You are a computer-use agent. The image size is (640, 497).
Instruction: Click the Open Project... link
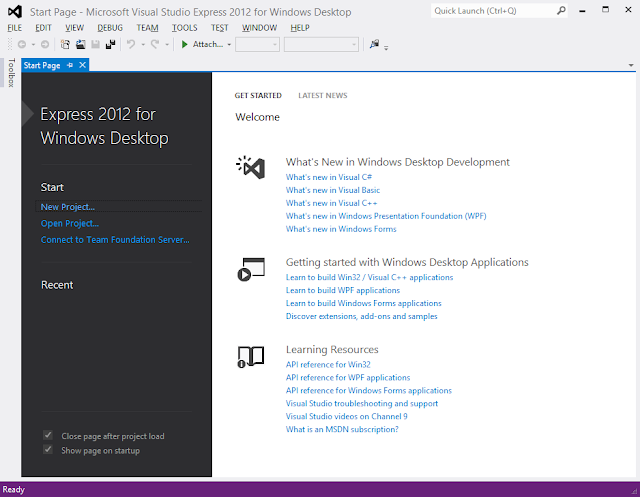(x=70, y=223)
